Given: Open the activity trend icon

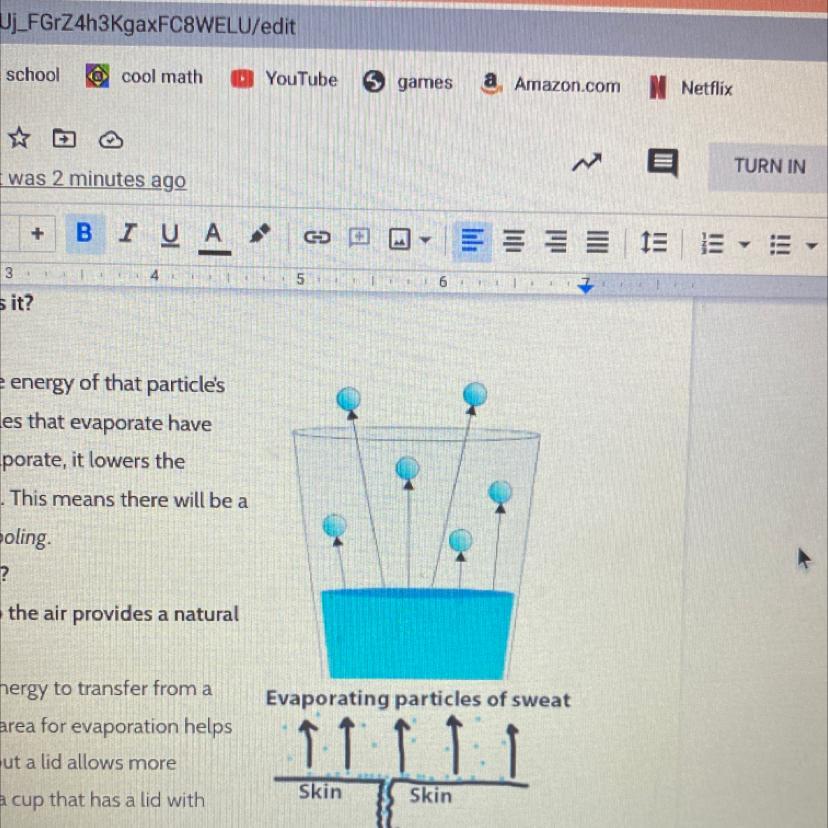Looking at the screenshot, I should click(x=588, y=161).
